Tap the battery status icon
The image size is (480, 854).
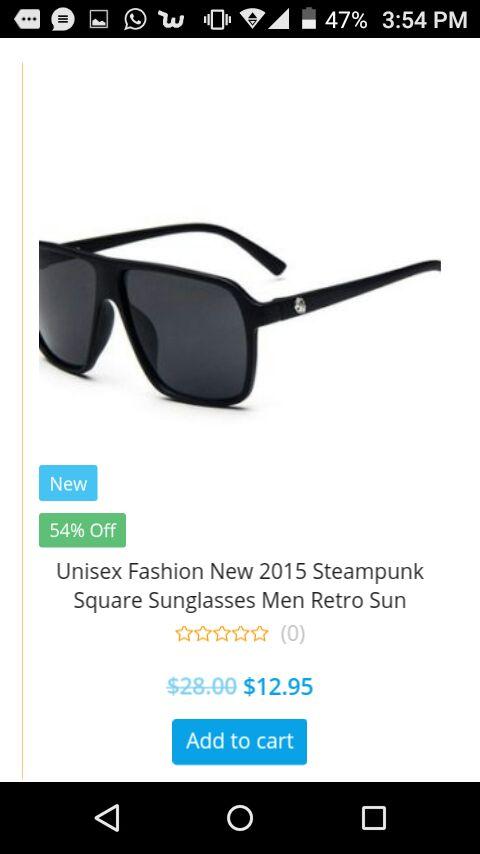[309, 19]
